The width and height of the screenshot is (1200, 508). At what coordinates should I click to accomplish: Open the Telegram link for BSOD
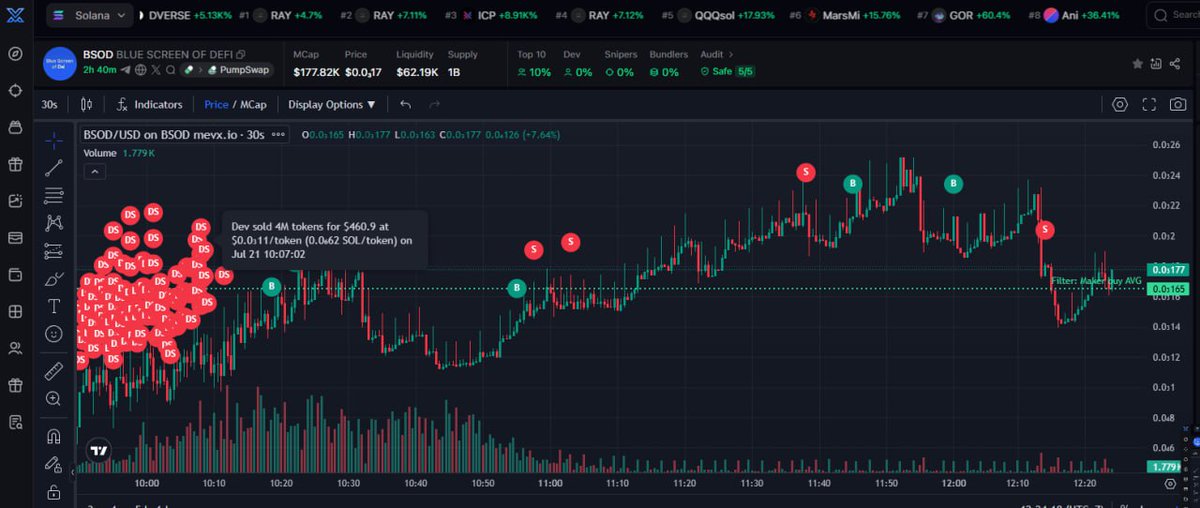(x=126, y=70)
